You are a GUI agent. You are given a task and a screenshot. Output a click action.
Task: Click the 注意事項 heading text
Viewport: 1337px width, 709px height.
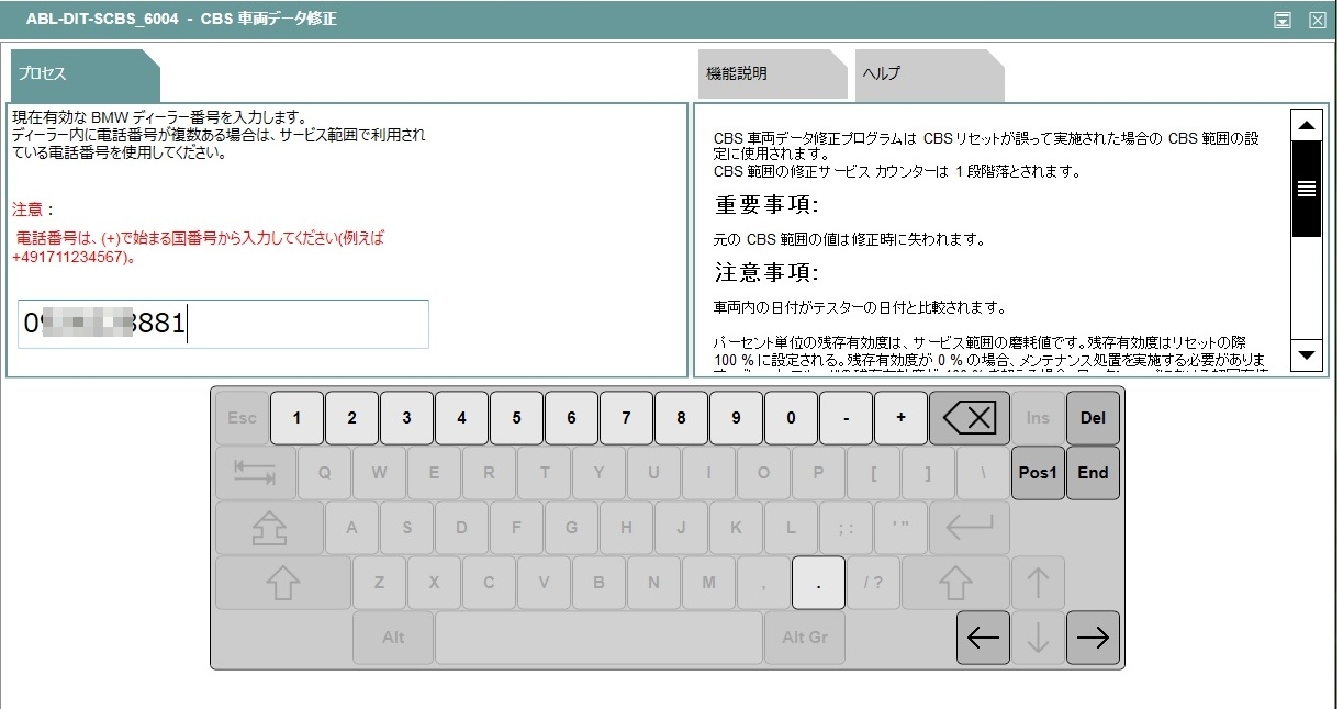coord(767,273)
